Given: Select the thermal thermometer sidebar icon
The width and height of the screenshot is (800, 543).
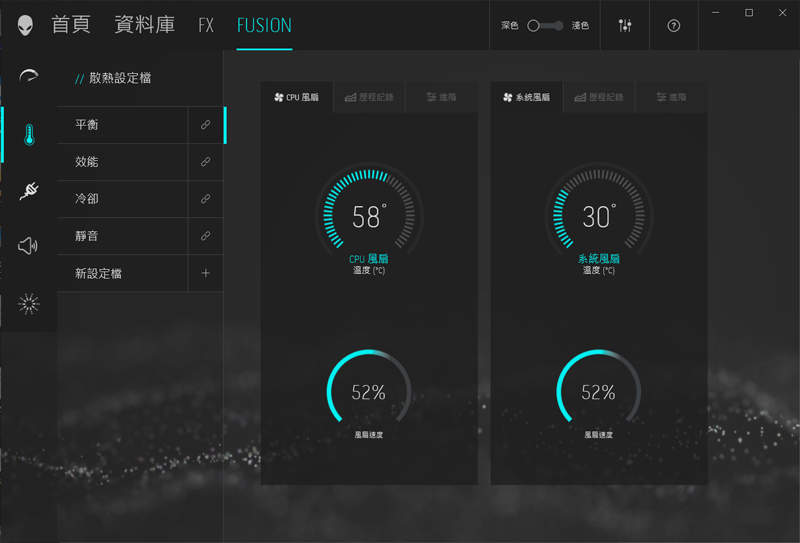Looking at the screenshot, I should pyautogui.click(x=29, y=135).
